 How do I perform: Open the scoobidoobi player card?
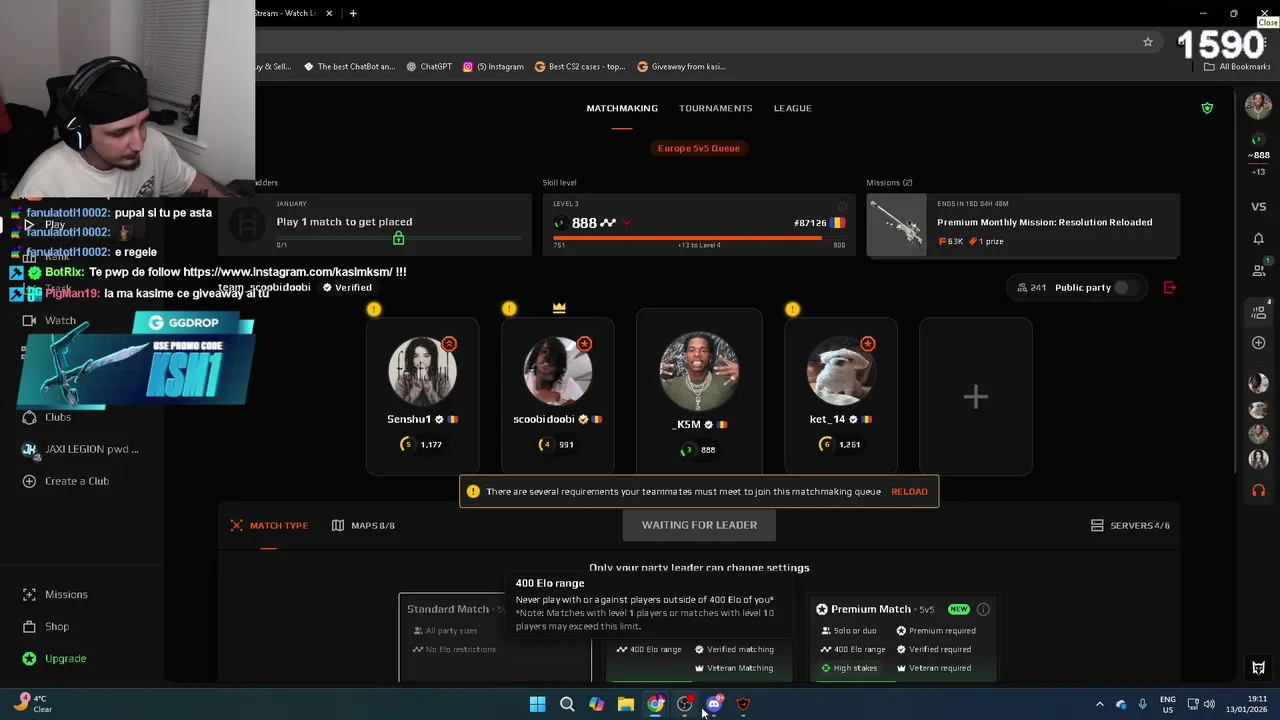[x=557, y=396]
